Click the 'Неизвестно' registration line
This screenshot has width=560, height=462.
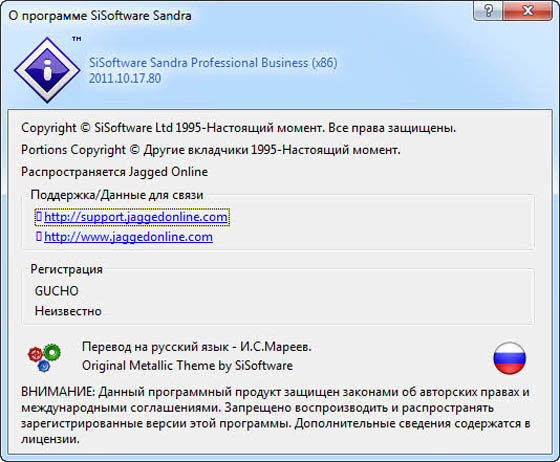pyautogui.click(x=68, y=311)
